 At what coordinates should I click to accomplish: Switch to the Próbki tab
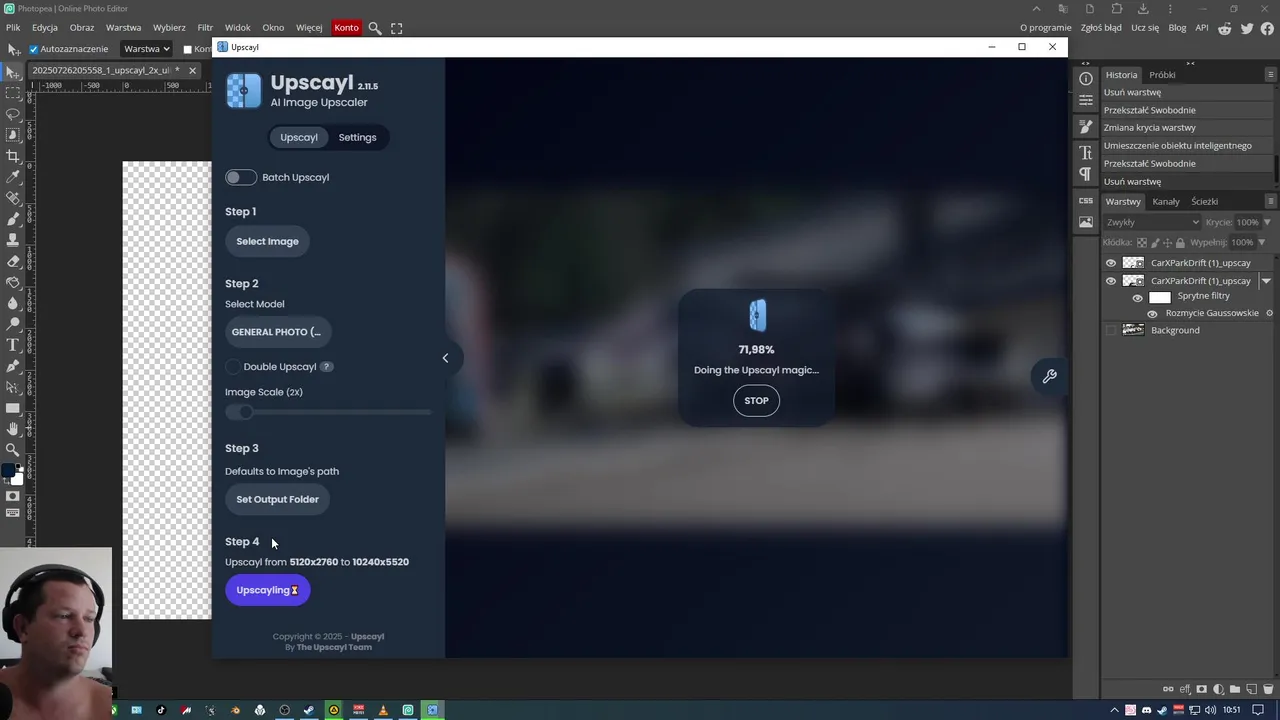[x=1162, y=75]
